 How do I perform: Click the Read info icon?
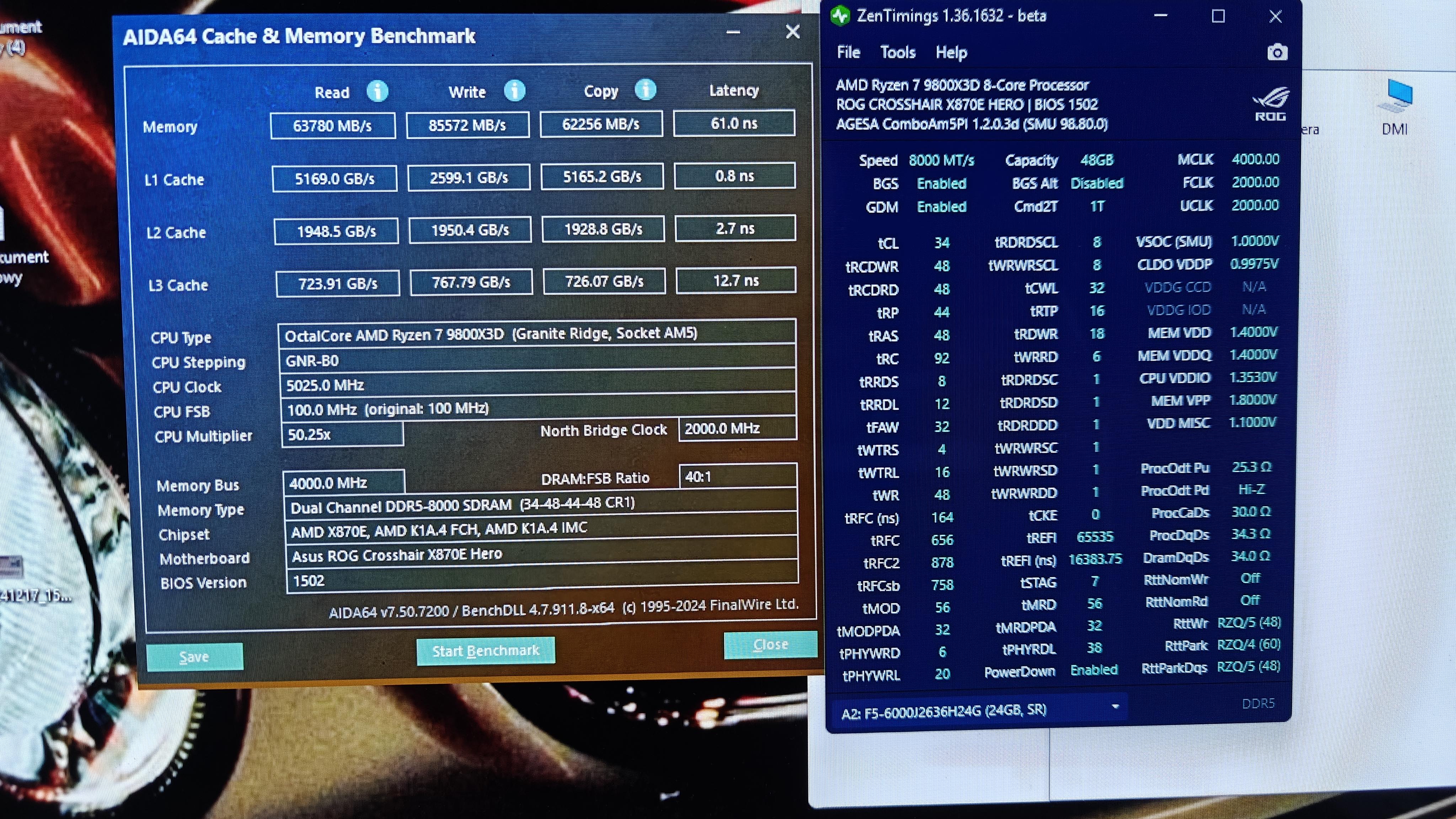[x=377, y=91]
